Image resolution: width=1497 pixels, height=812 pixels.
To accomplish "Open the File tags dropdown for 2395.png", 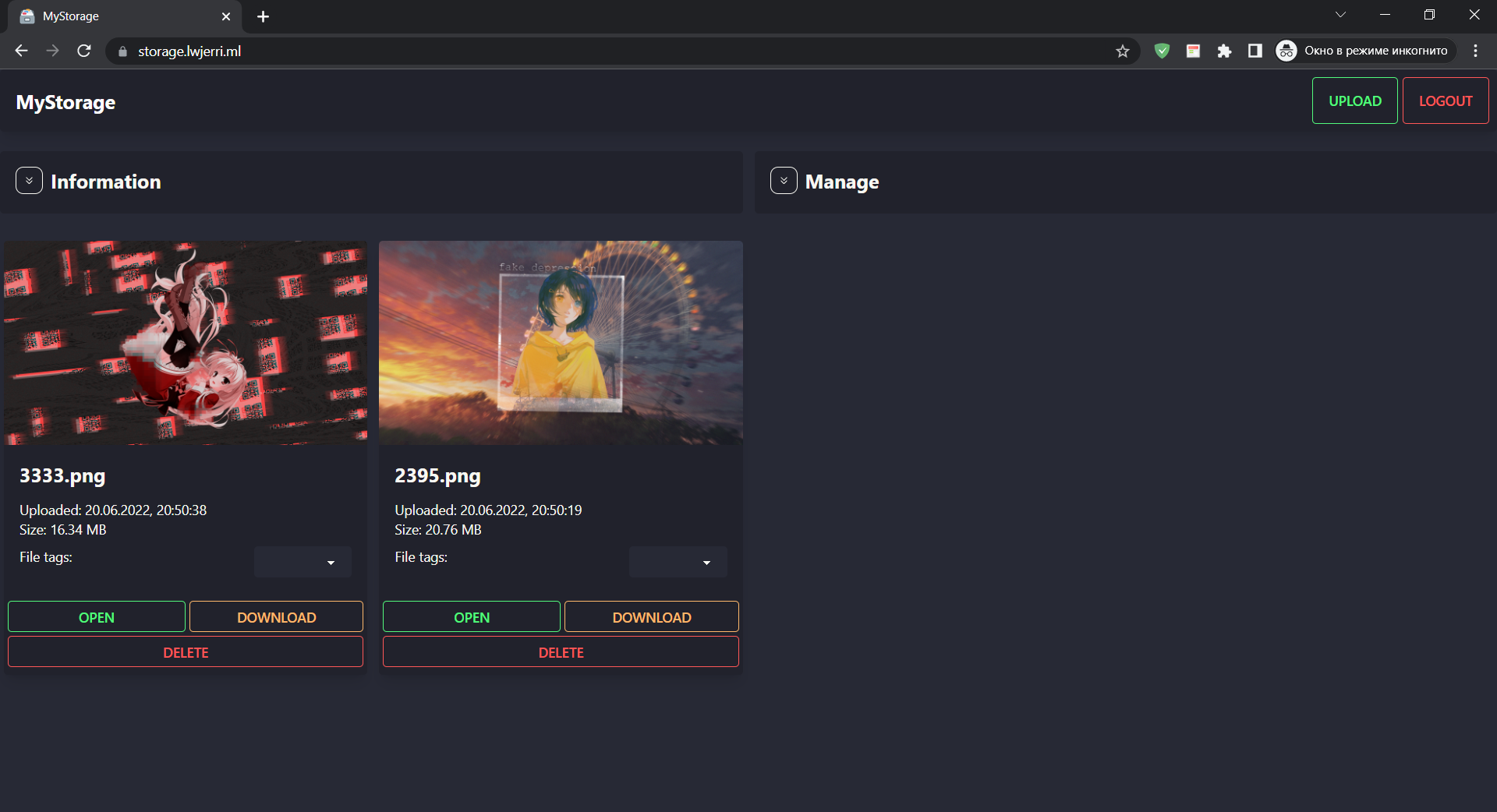I will 678,562.
